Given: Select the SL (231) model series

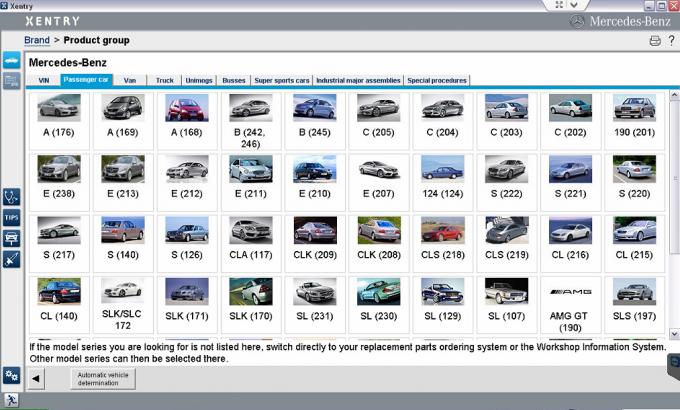Looking at the screenshot, I should point(315,305).
